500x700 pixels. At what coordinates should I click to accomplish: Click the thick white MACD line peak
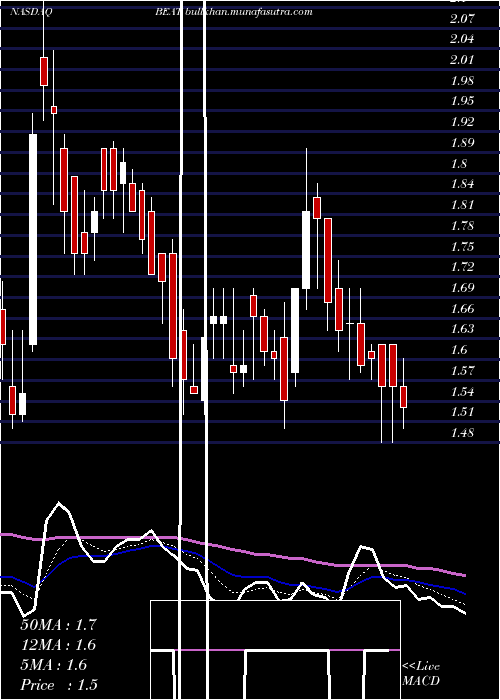(x=59, y=504)
